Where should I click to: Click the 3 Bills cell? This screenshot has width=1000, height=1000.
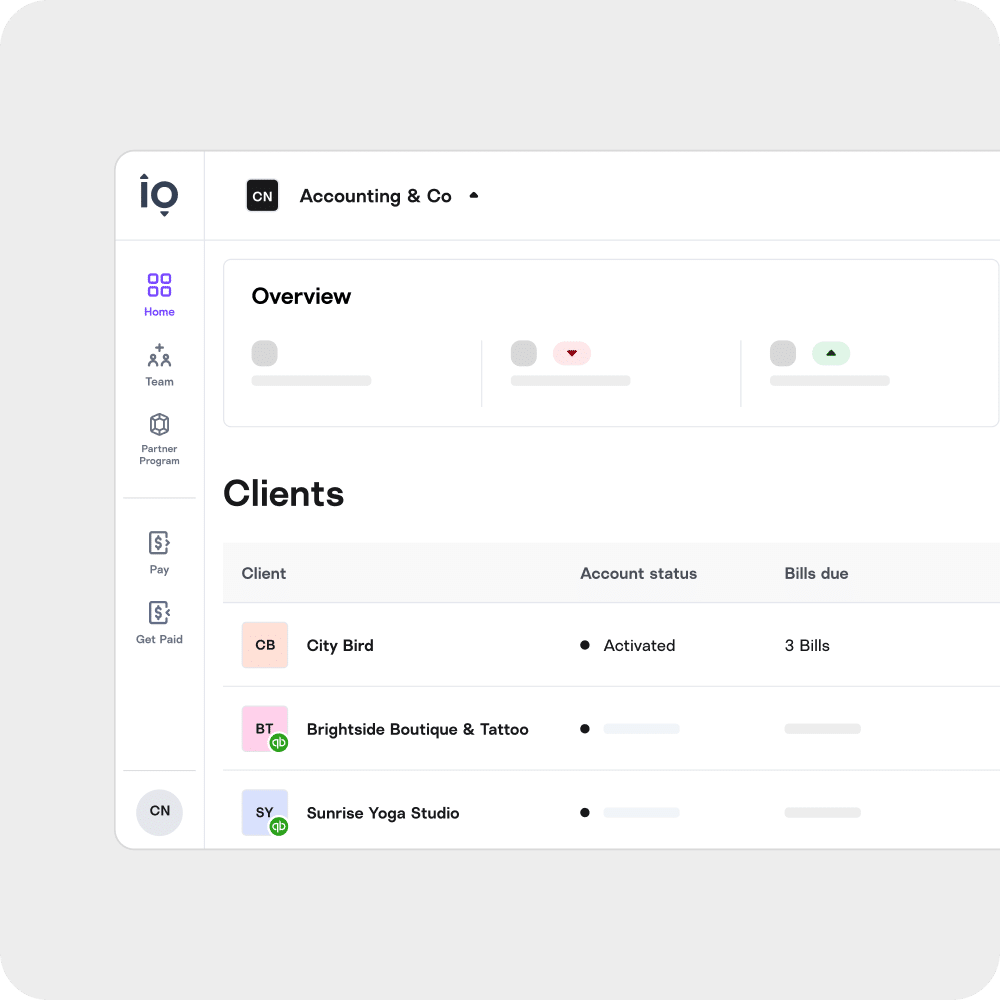click(807, 645)
